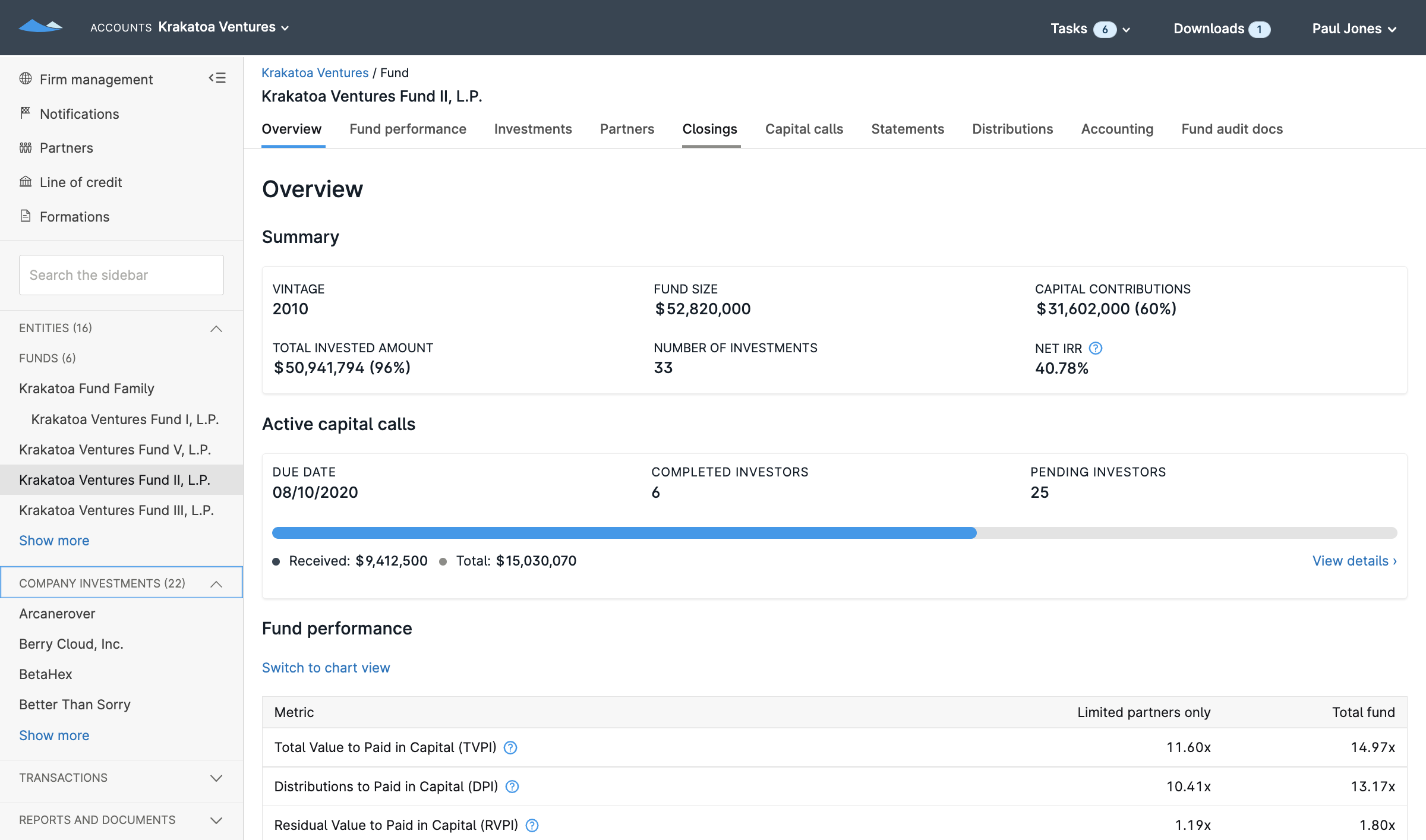The width and height of the screenshot is (1426, 840).
Task: Click the 40.78% Net IRR value
Action: [x=1062, y=368]
